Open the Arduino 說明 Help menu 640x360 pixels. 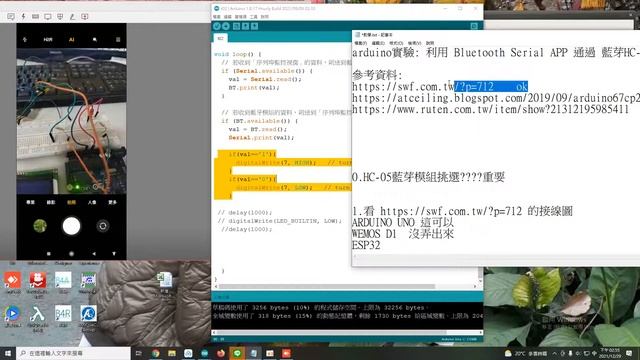pos(264,17)
